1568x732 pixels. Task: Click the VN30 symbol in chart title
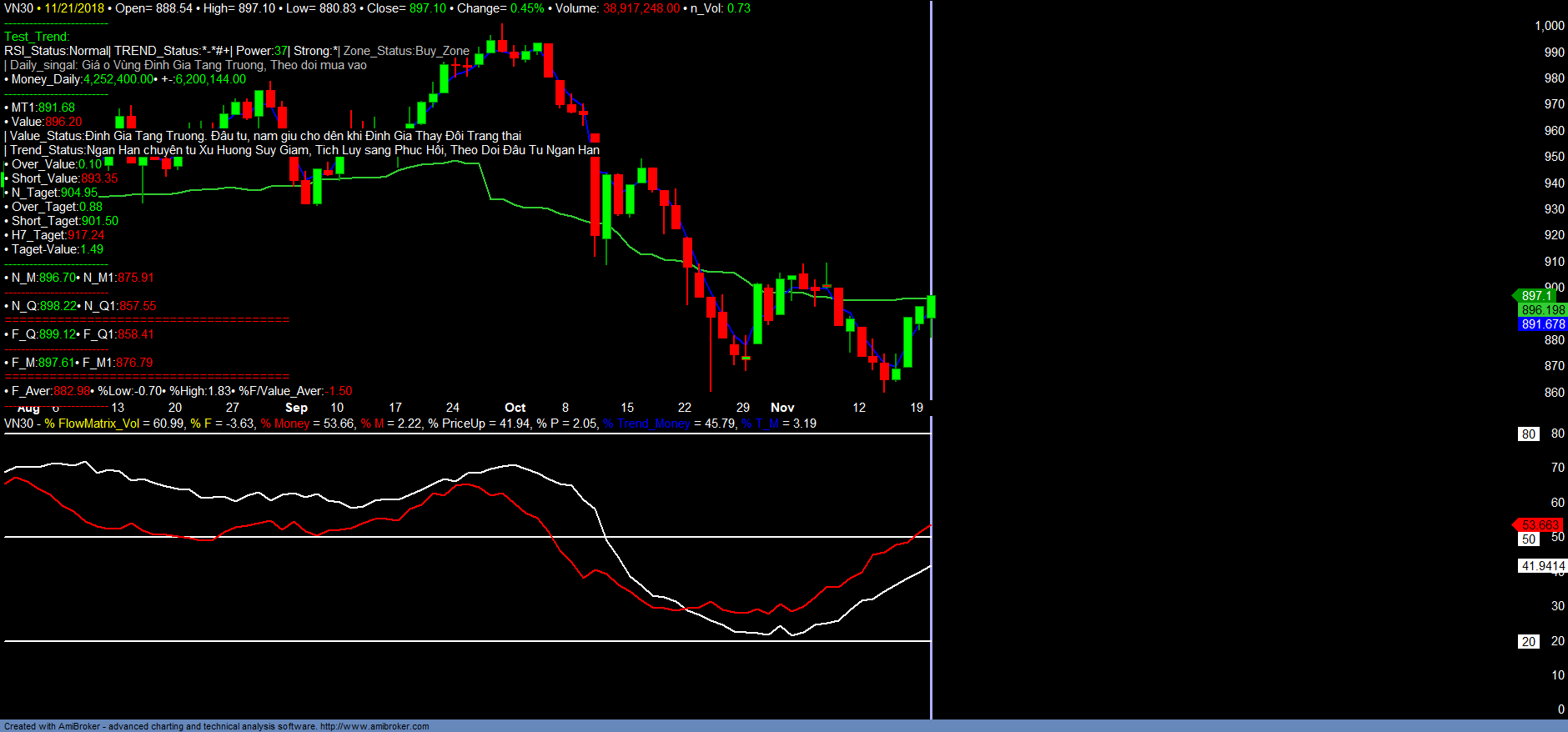coord(18,8)
